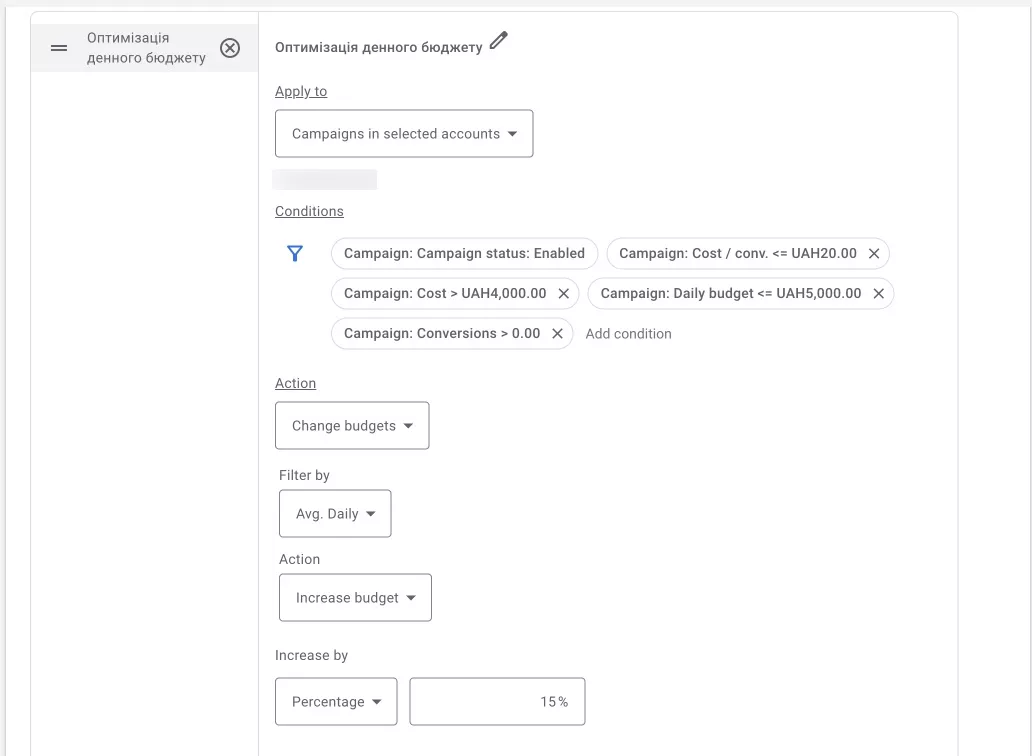This screenshot has width=1032, height=756.
Task: Click Add condition
Action: pyautogui.click(x=629, y=334)
